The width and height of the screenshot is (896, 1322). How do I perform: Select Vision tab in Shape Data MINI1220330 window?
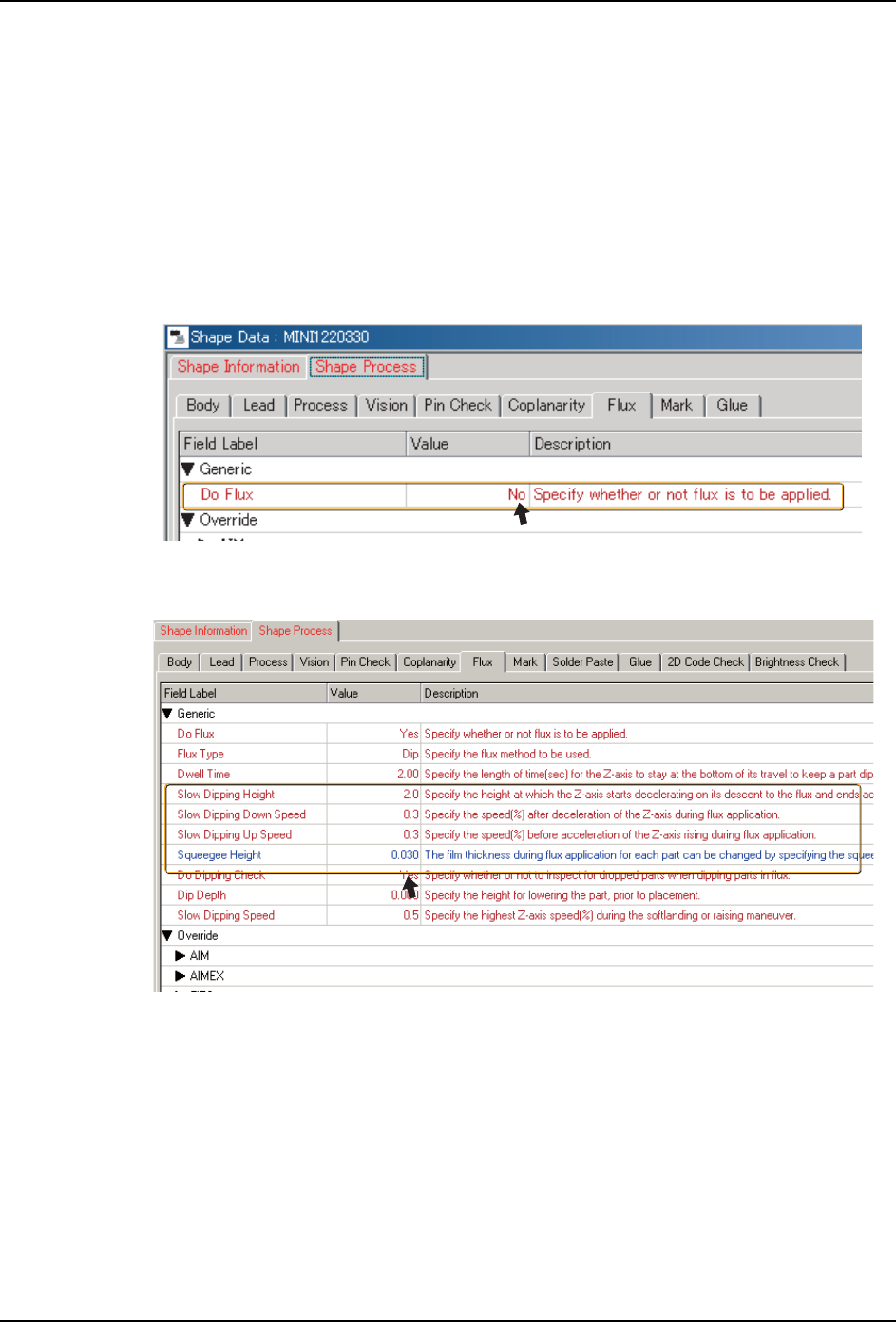387,406
